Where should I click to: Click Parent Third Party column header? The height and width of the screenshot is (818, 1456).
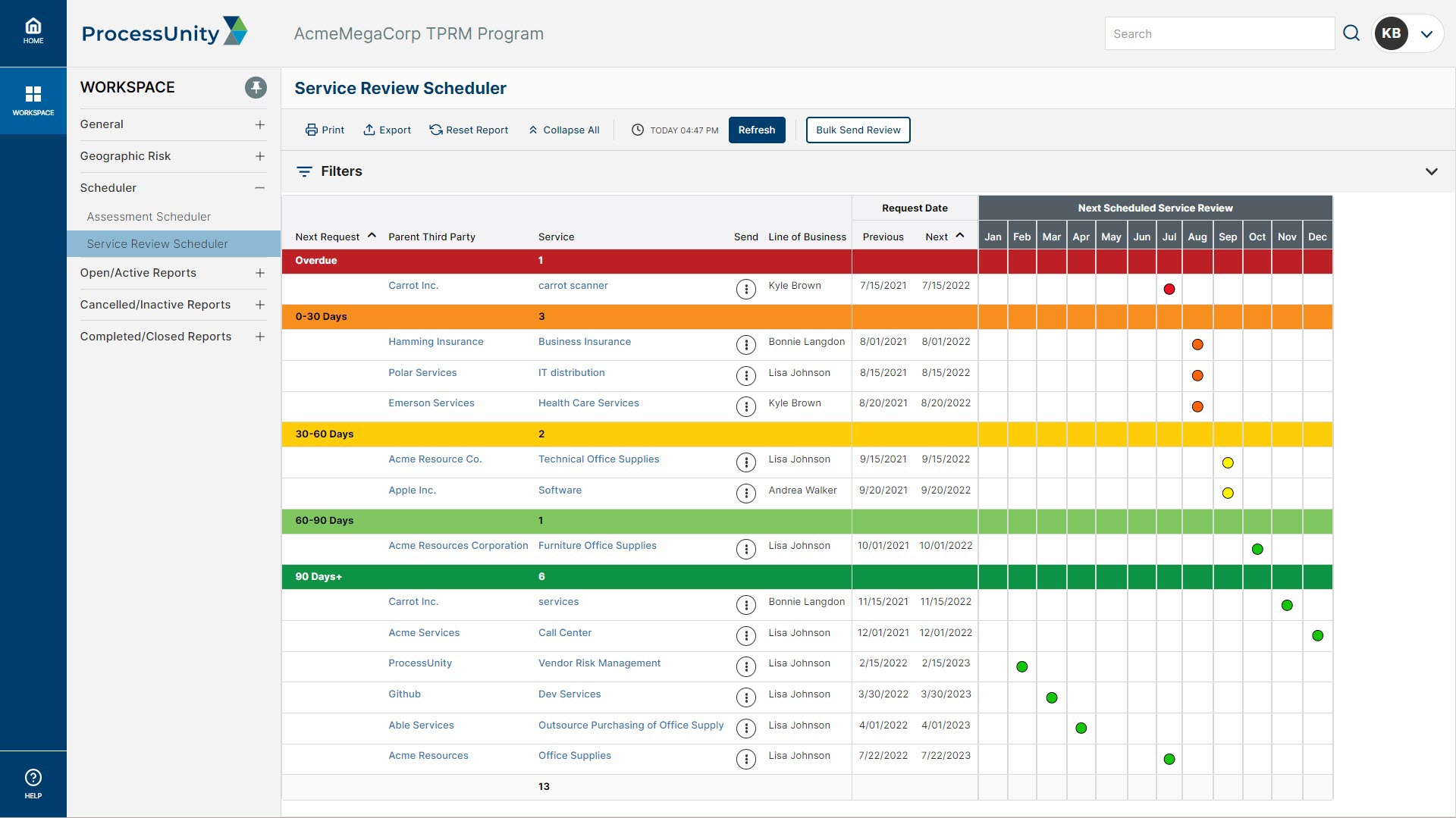(x=431, y=237)
